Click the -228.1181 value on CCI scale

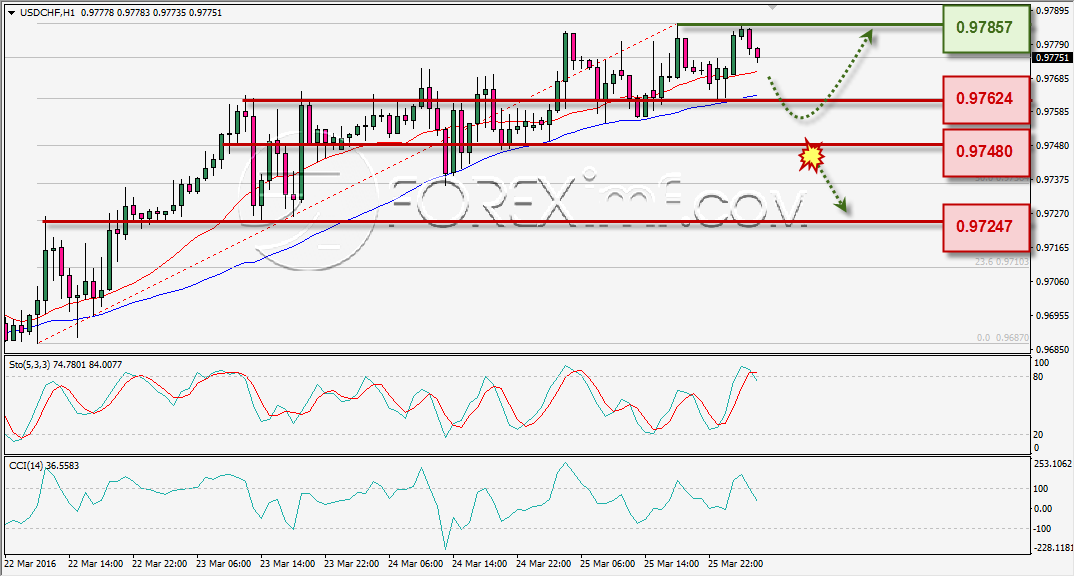pos(1052,548)
